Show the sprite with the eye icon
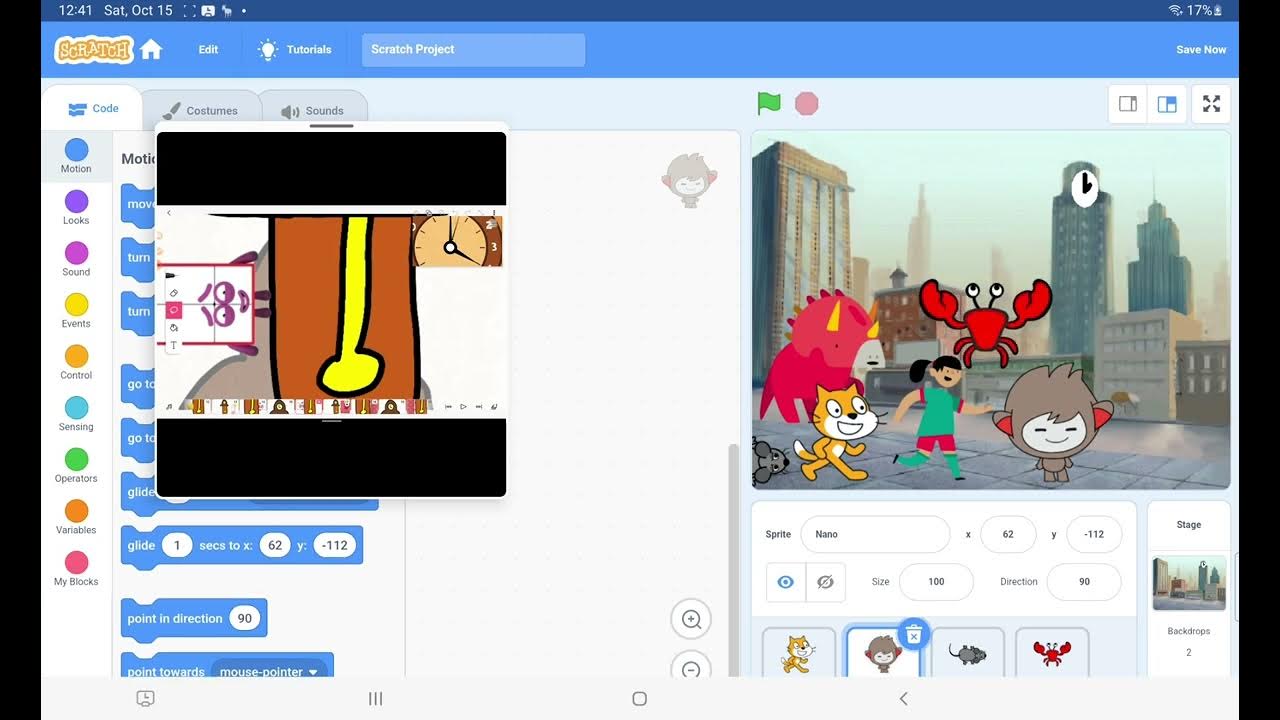The width and height of the screenshot is (1280, 720). [786, 582]
